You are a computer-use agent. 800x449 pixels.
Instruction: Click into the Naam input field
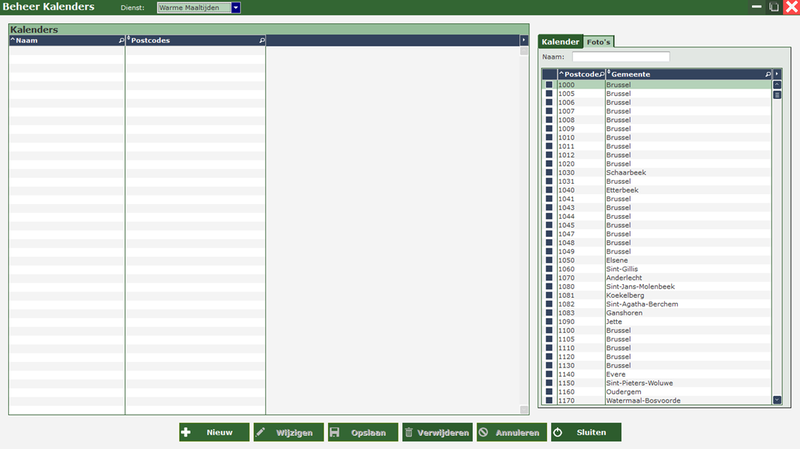(620, 58)
